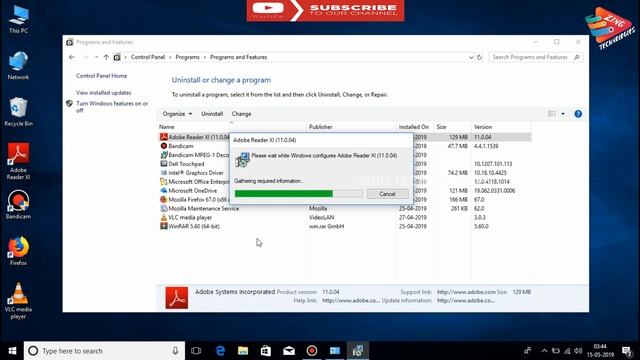Refresh the Programs and Features list
This screenshot has height=360, width=640.
pos(480,57)
